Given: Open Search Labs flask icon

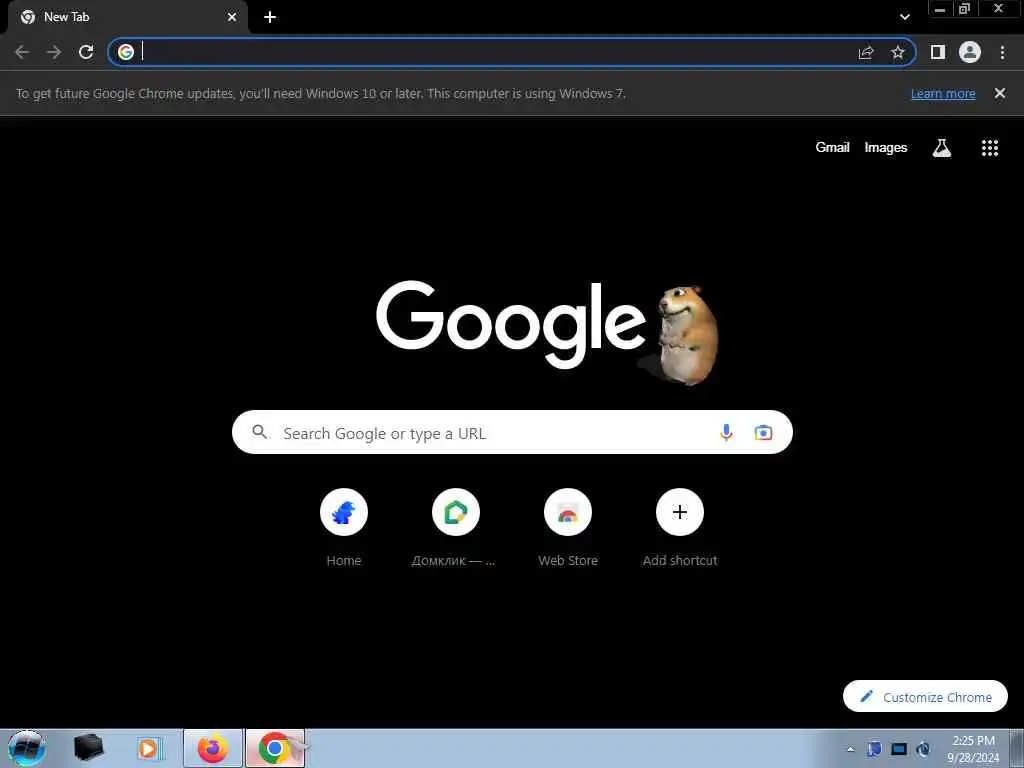Looking at the screenshot, I should [x=941, y=148].
